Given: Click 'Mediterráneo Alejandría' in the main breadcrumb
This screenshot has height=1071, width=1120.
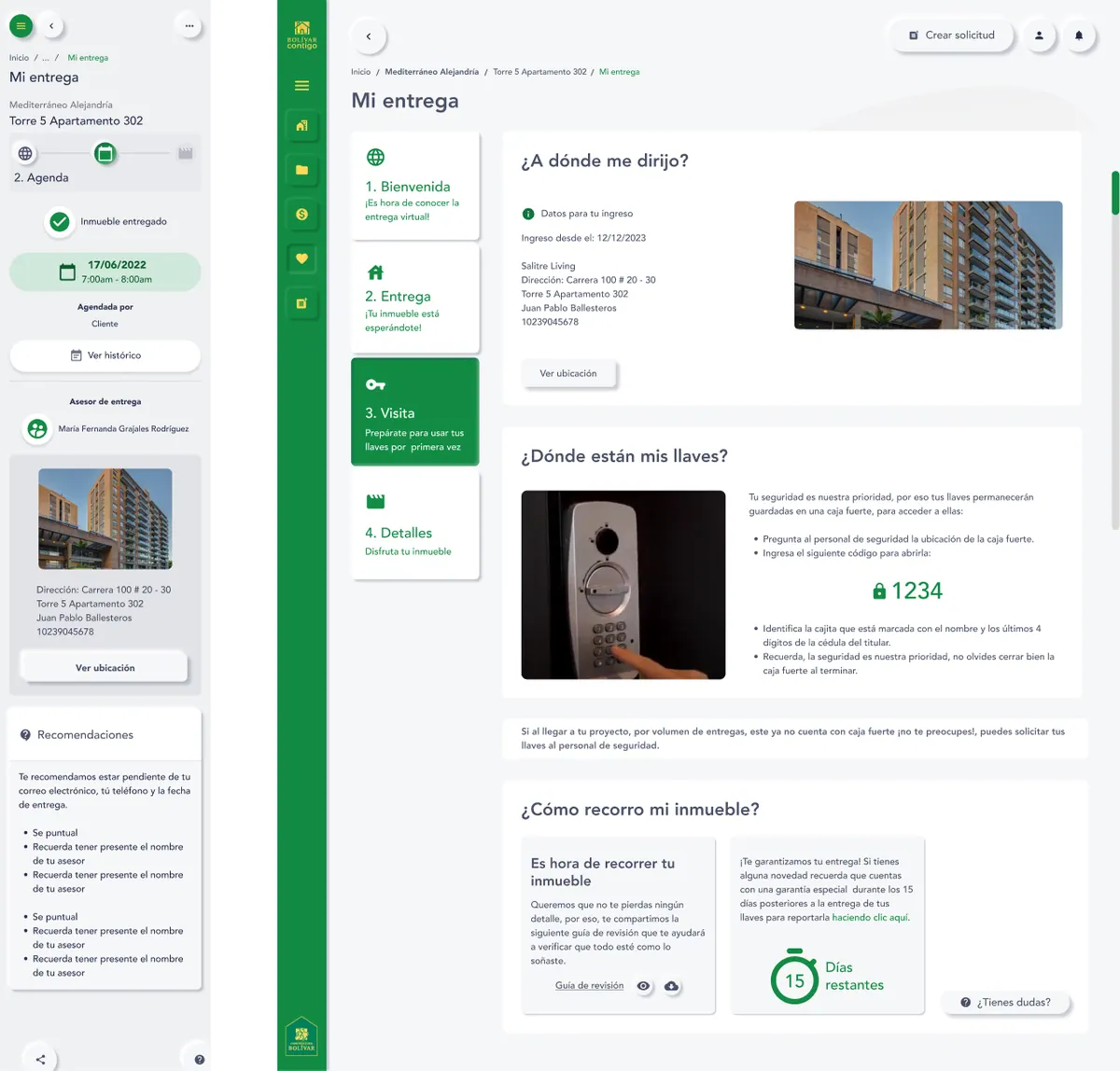Looking at the screenshot, I should pos(432,72).
